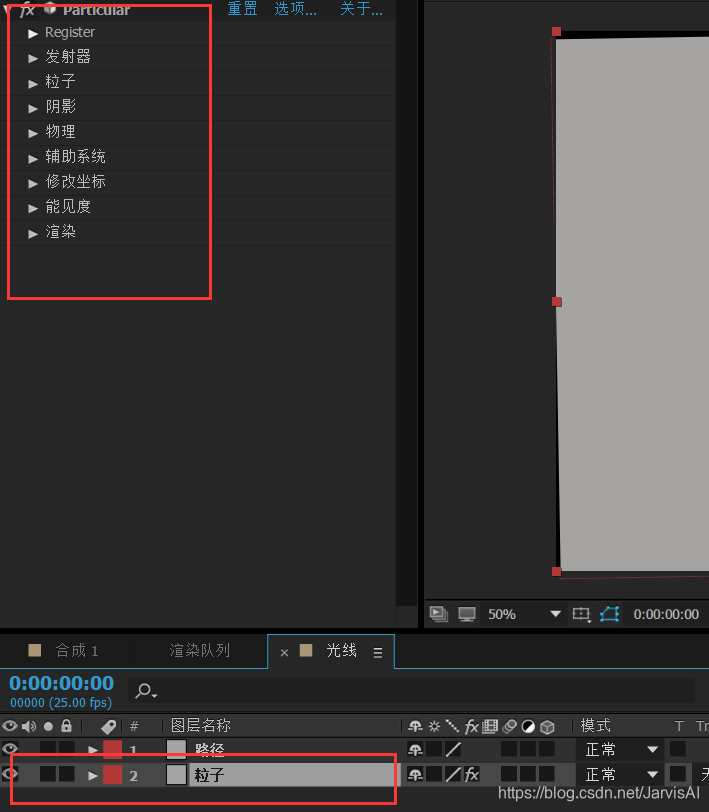Open the 选项... options link

295,8
